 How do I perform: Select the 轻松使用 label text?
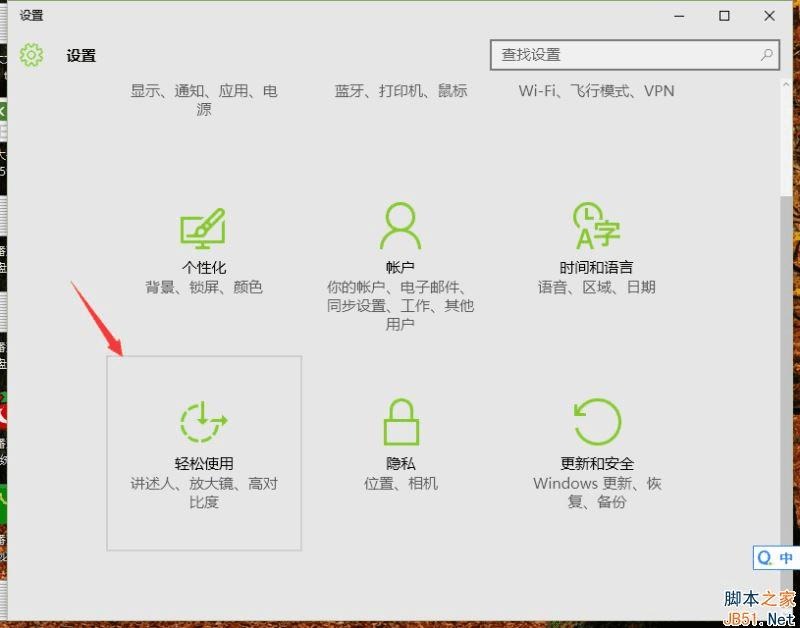(x=204, y=464)
